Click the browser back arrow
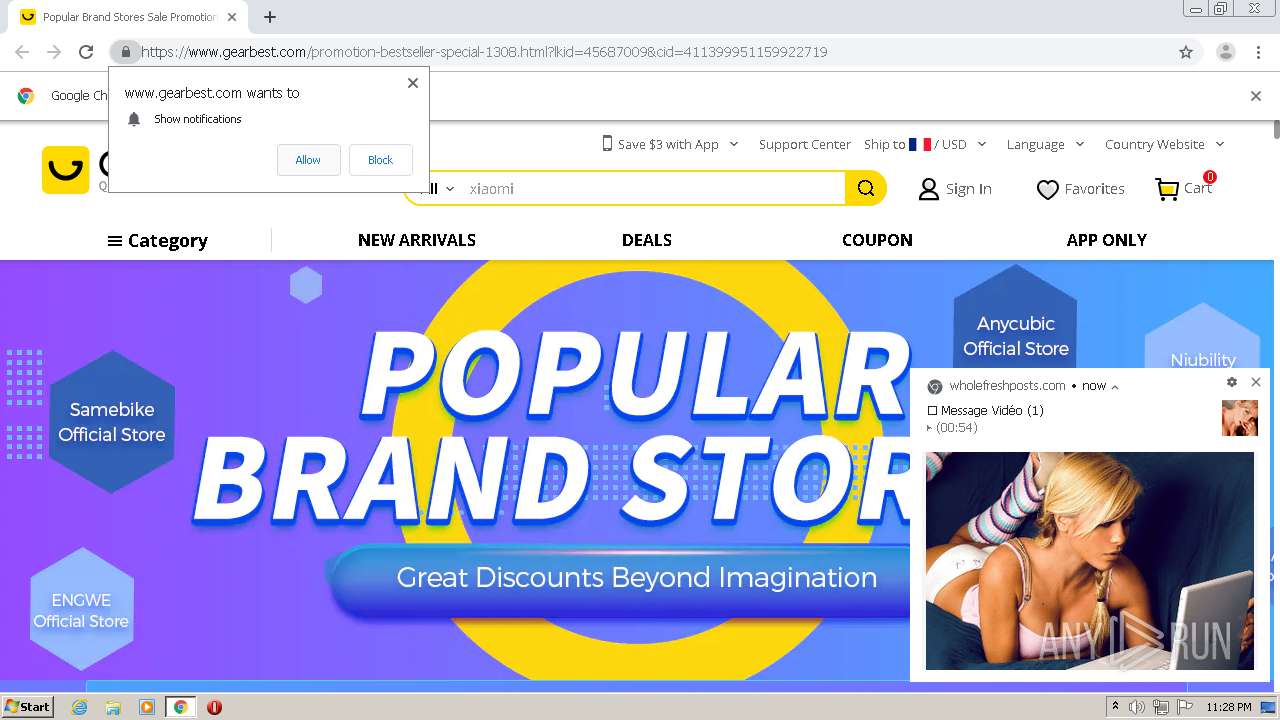The image size is (1280, 720). [x=22, y=52]
